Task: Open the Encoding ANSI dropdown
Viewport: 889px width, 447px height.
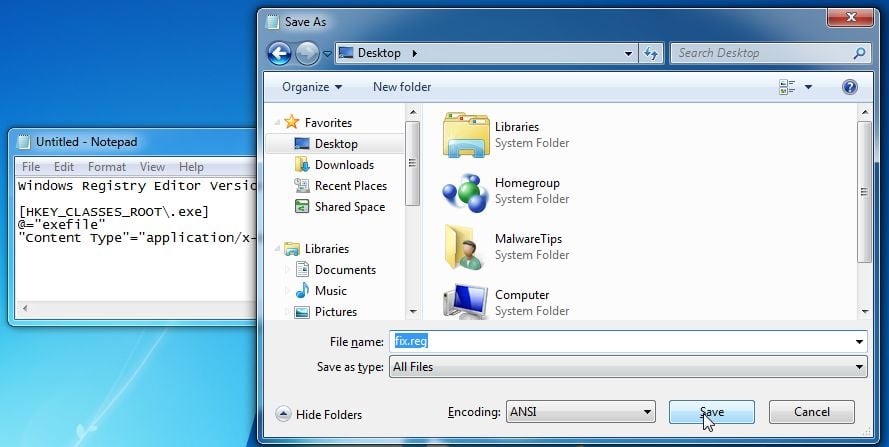Action: (581, 412)
